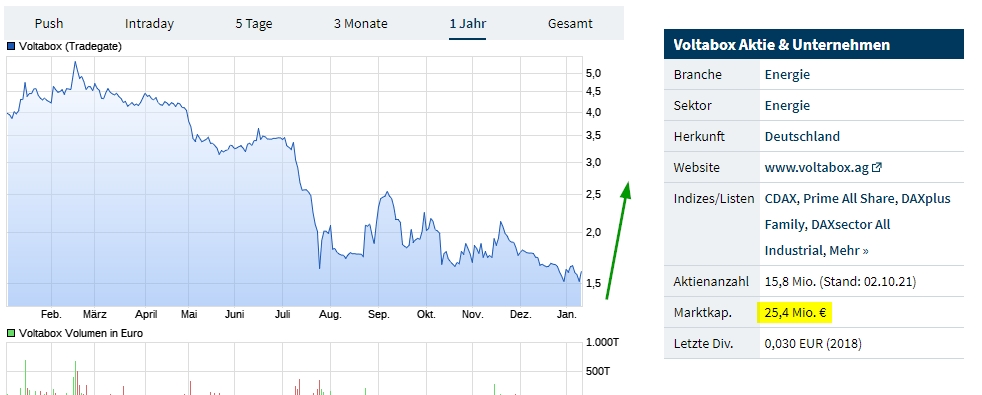The width and height of the screenshot is (982, 395).
Task: Open the DAXsector All Industrial link
Action: tap(827, 237)
